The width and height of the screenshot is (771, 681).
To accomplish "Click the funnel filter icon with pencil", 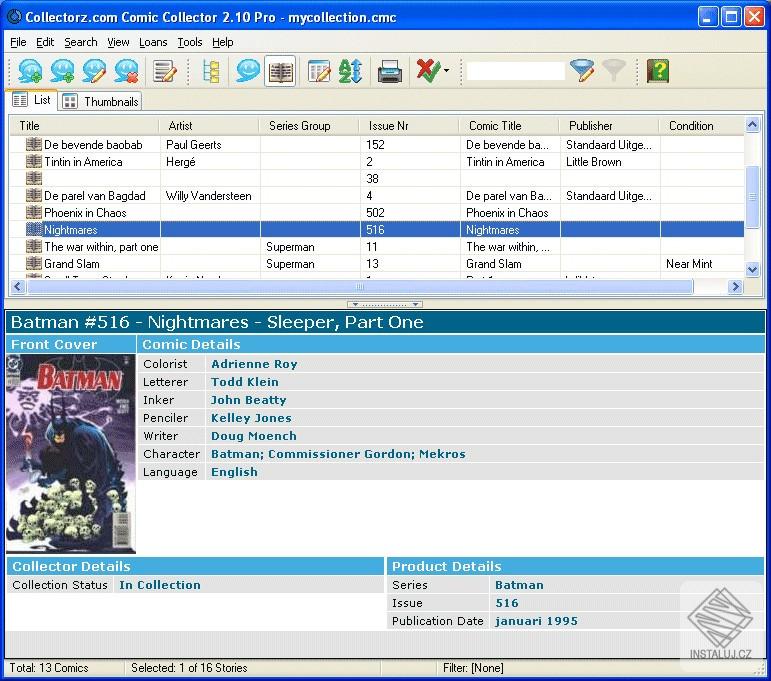I will (x=582, y=71).
